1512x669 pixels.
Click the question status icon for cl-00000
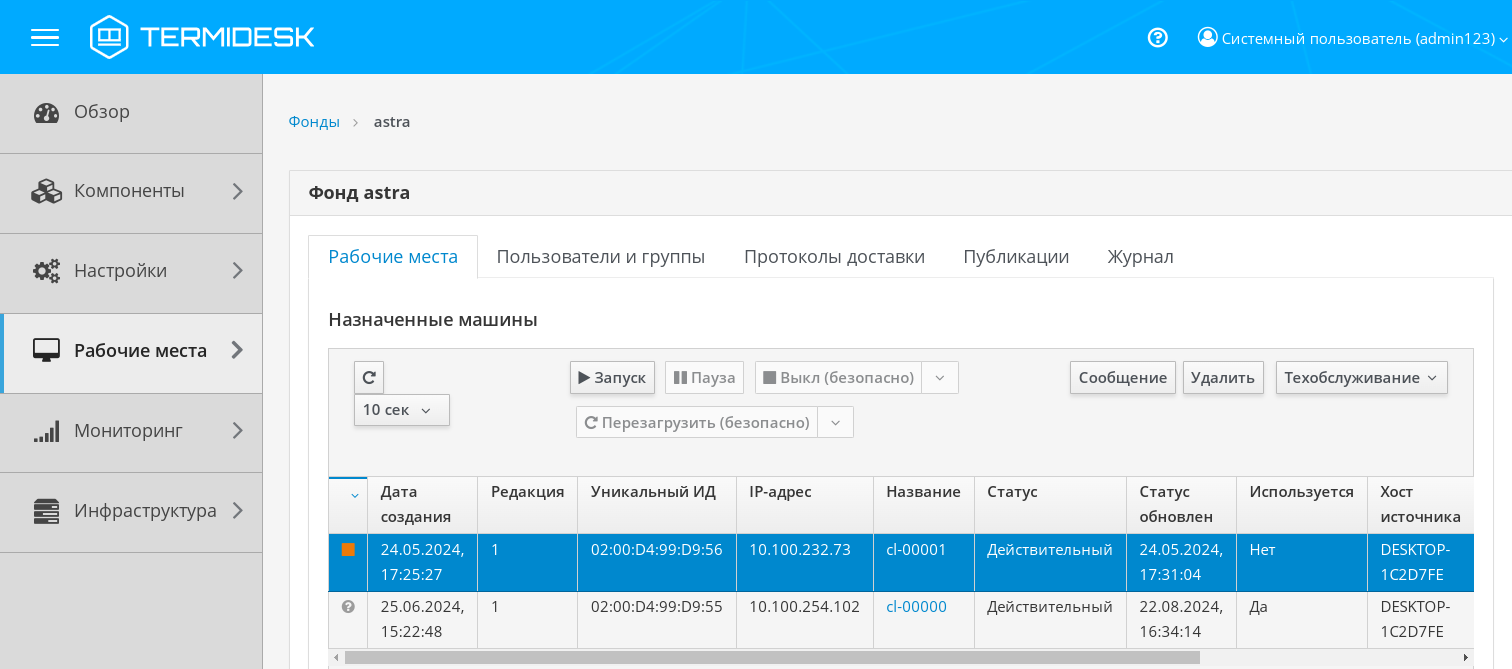point(348,607)
